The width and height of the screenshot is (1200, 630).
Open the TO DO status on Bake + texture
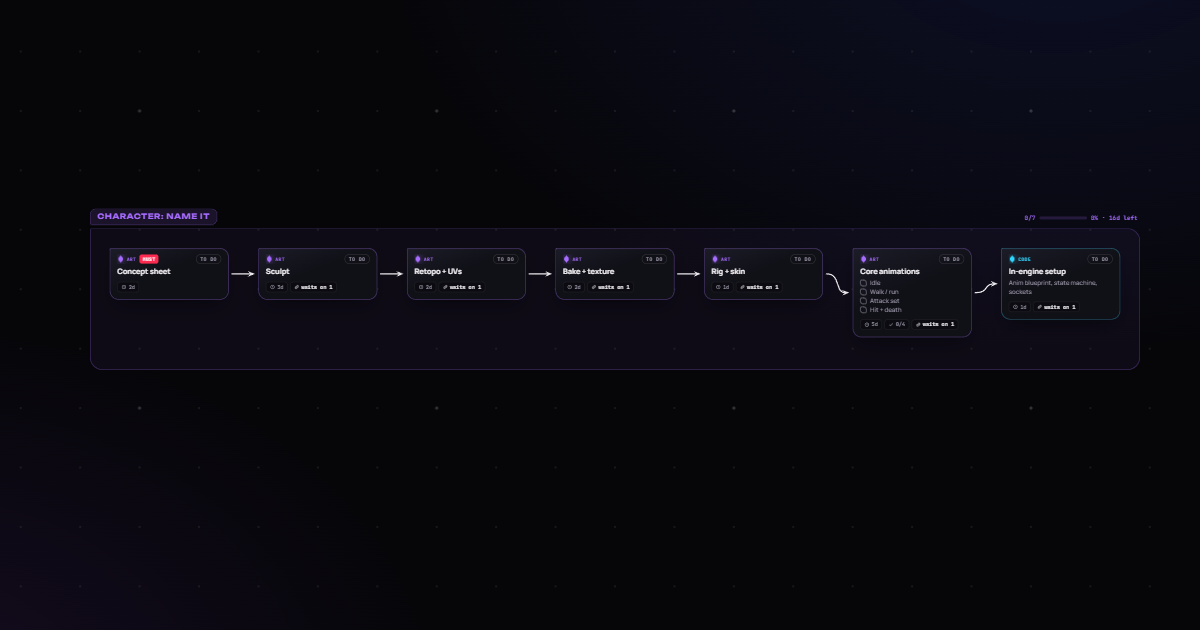point(654,259)
